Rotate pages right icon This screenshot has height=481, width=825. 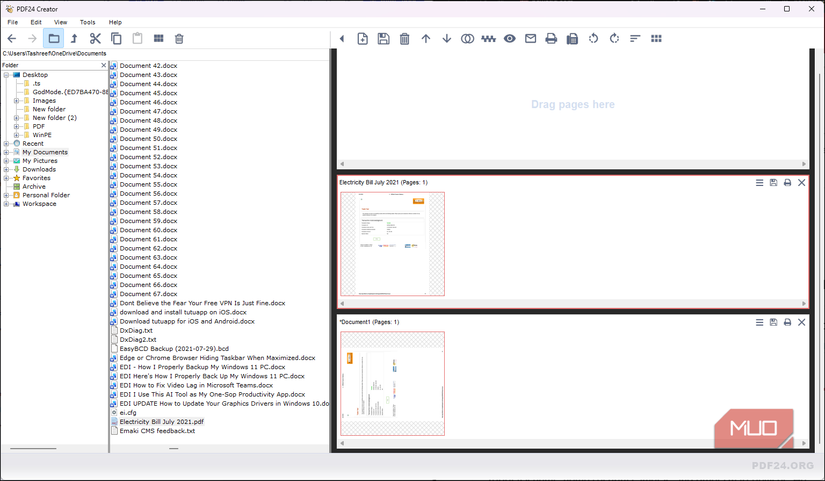click(614, 38)
